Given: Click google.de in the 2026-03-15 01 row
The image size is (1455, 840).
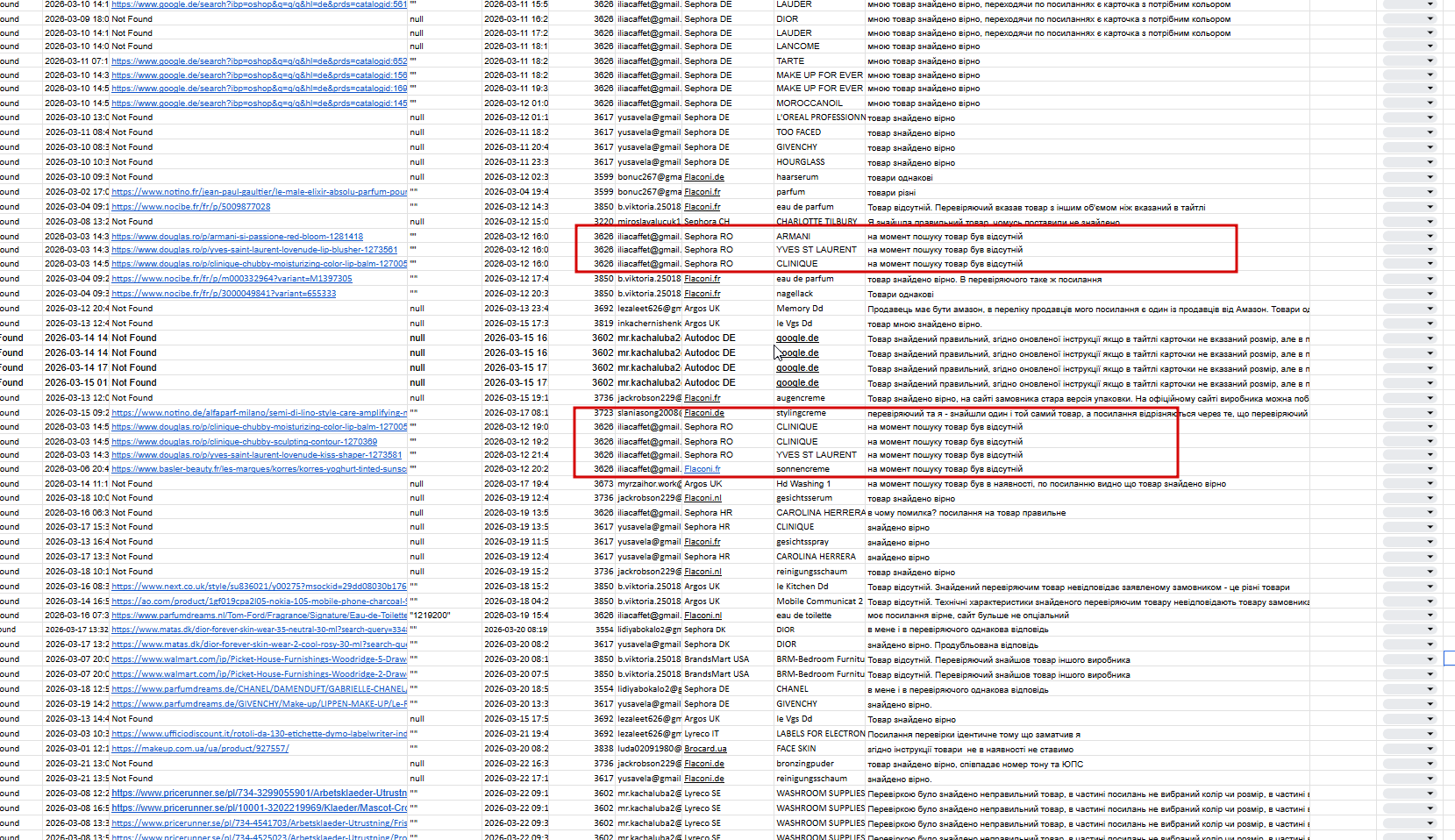Looking at the screenshot, I should tap(797, 383).
